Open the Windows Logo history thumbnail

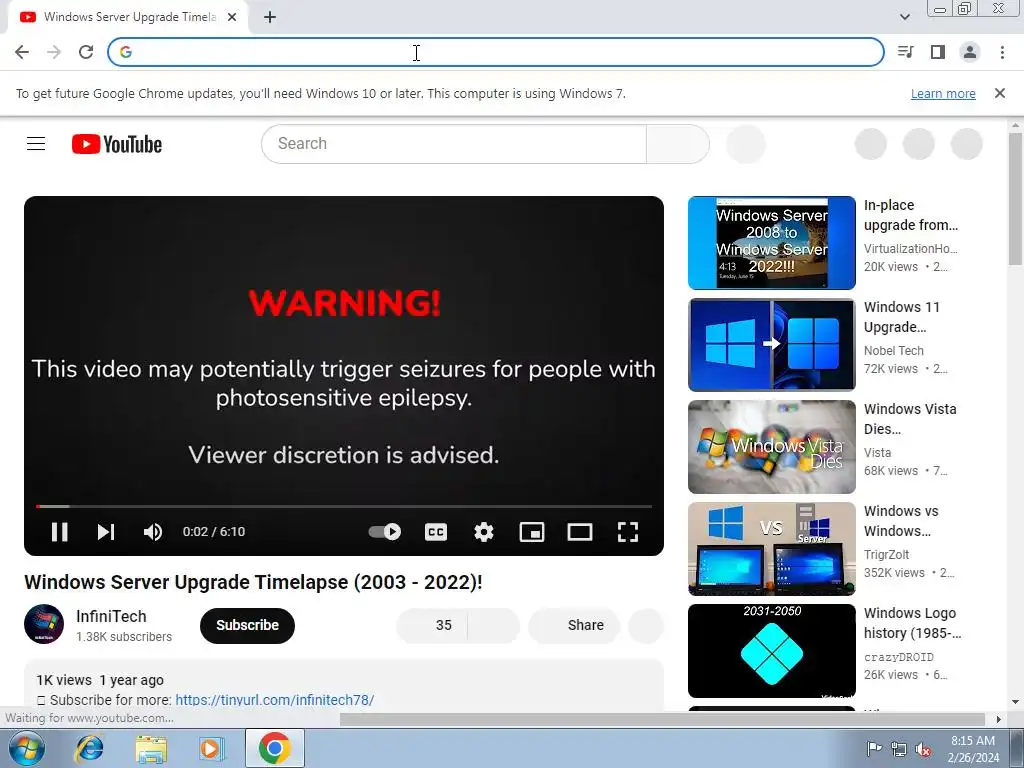[771, 650]
